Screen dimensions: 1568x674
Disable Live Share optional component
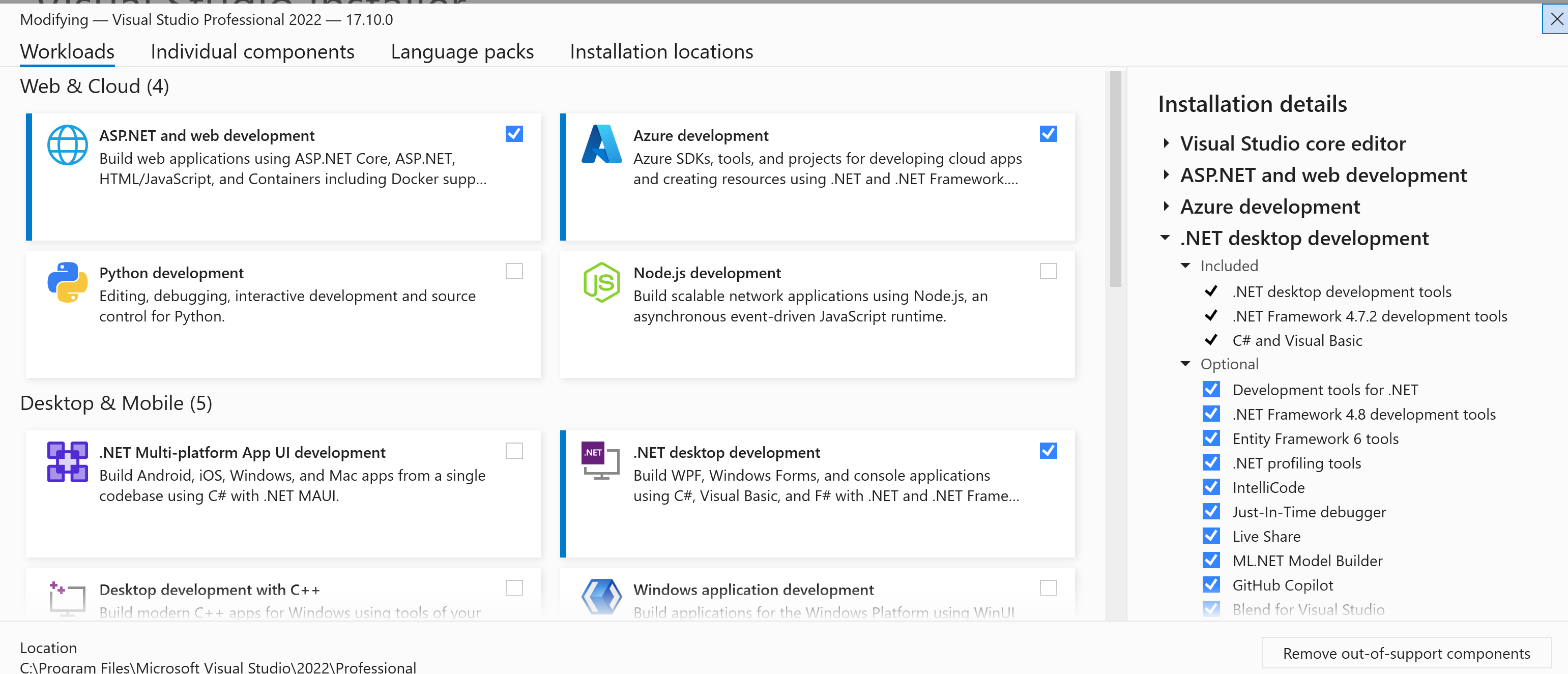coord(1211,536)
